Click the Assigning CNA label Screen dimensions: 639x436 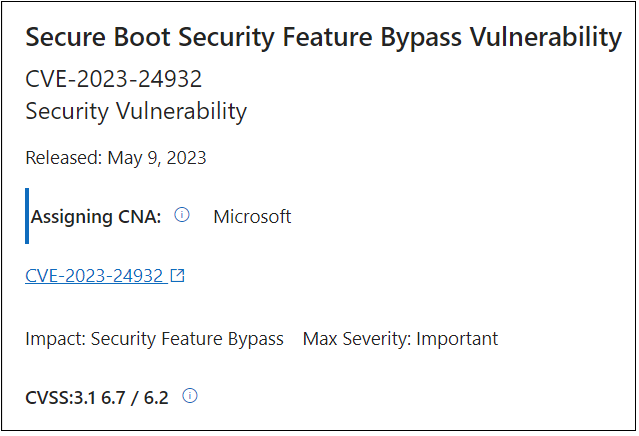[x=96, y=216]
